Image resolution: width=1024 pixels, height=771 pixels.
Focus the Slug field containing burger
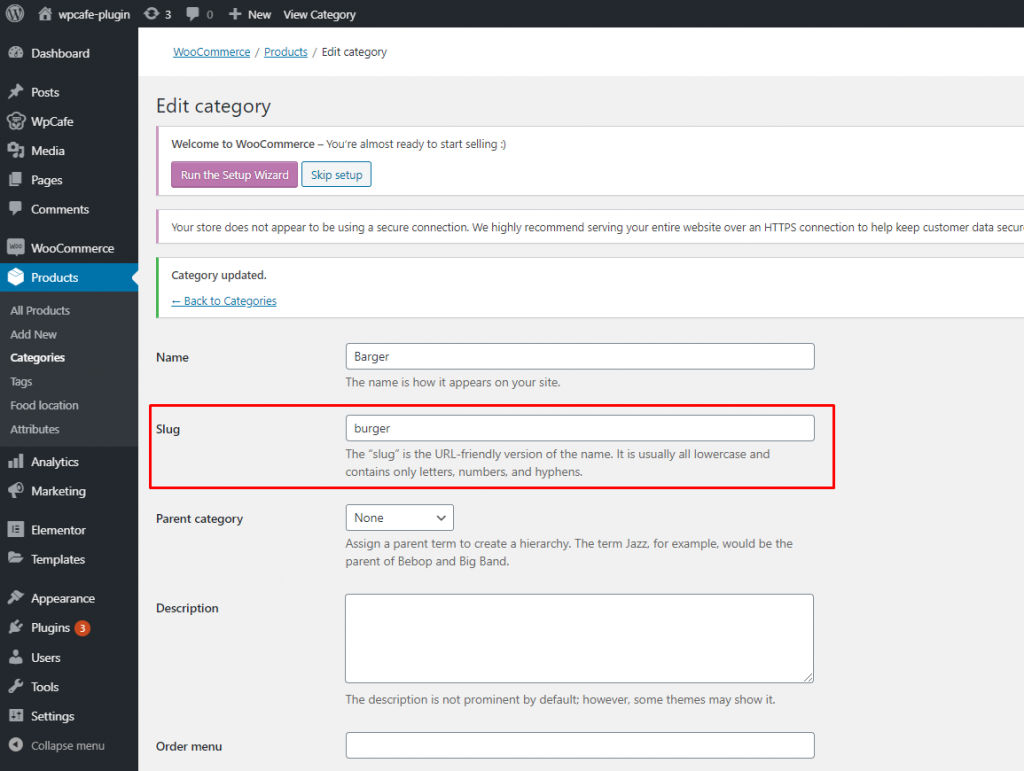(580, 428)
